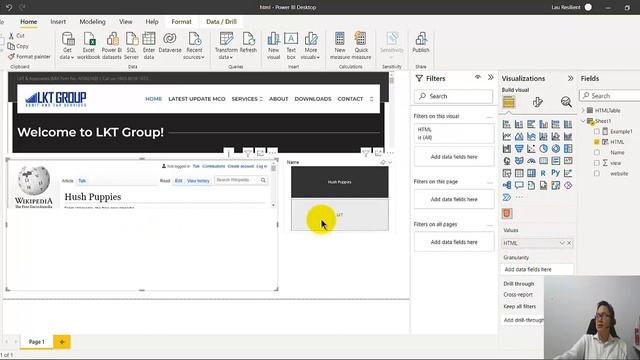Remove HTML field from Values well
The width and height of the screenshot is (640, 360).
569,243
